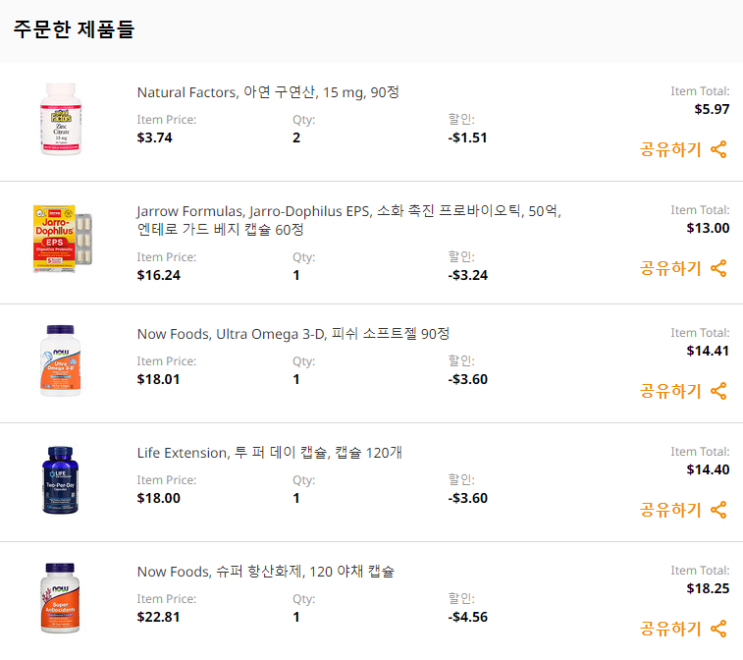Click share icon for Ultra Omega 3-D item
The width and height of the screenshot is (743, 660).
pyautogui.click(x=718, y=391)
